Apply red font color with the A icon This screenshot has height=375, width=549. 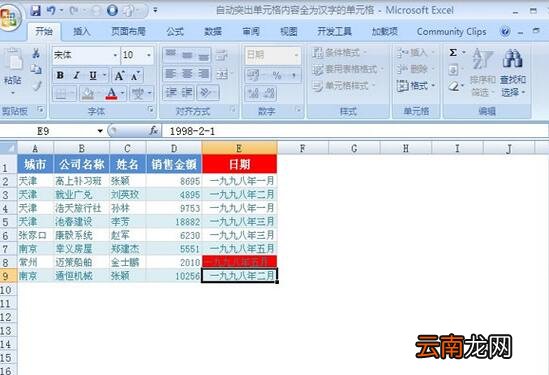111,94
